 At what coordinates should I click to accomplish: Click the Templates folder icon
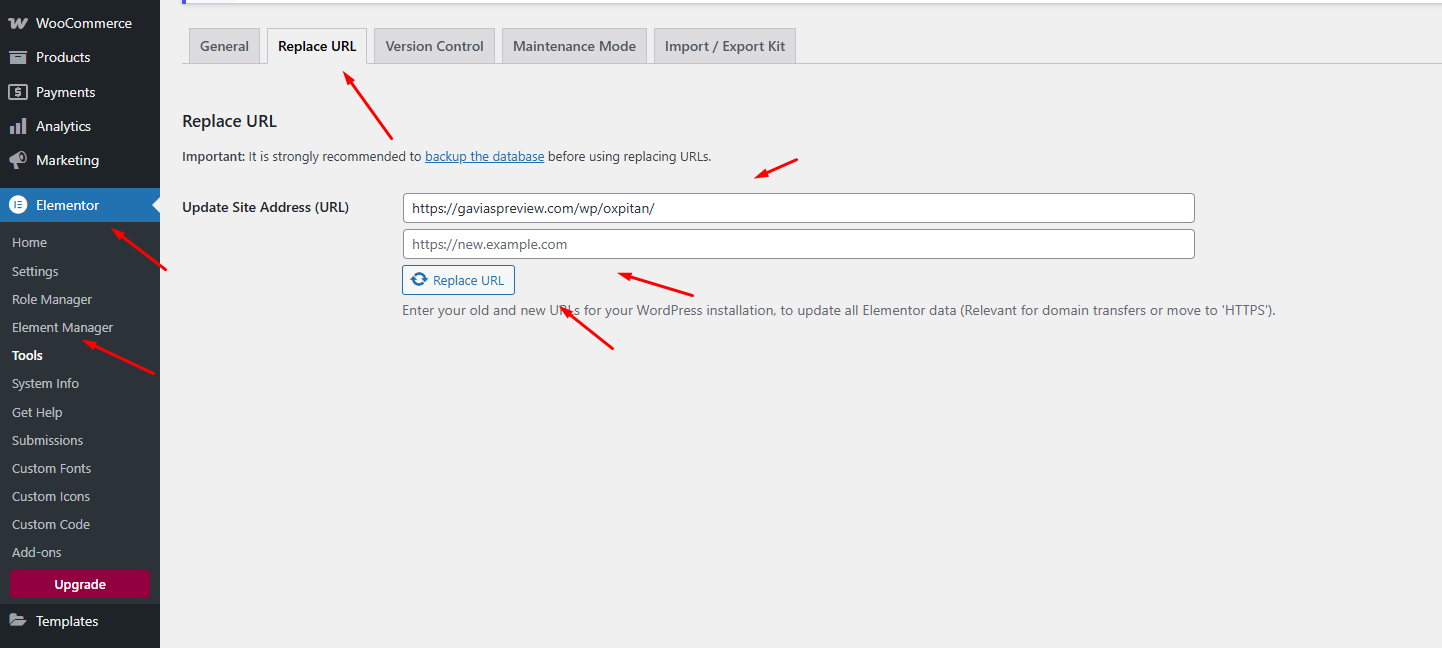pyautogui.click(x=18, y=621)
